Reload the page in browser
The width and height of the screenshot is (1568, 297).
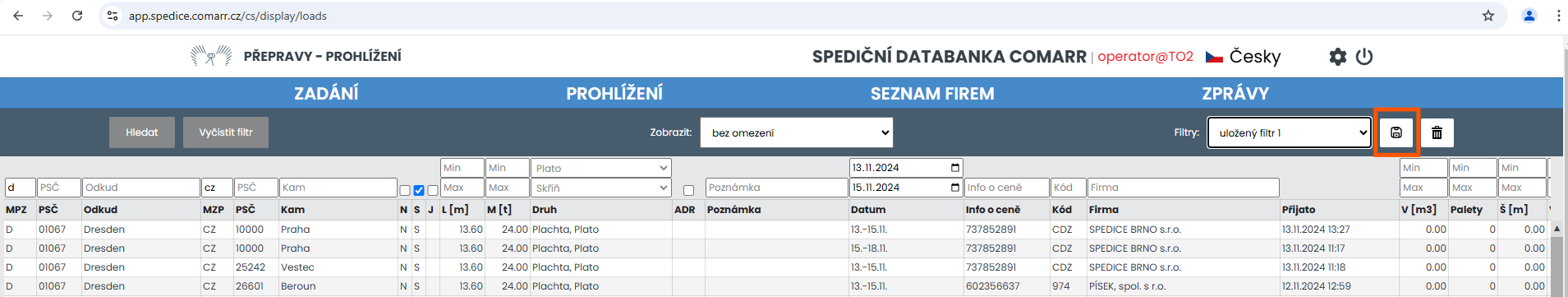pyautogui.click(x=77, y=16)
